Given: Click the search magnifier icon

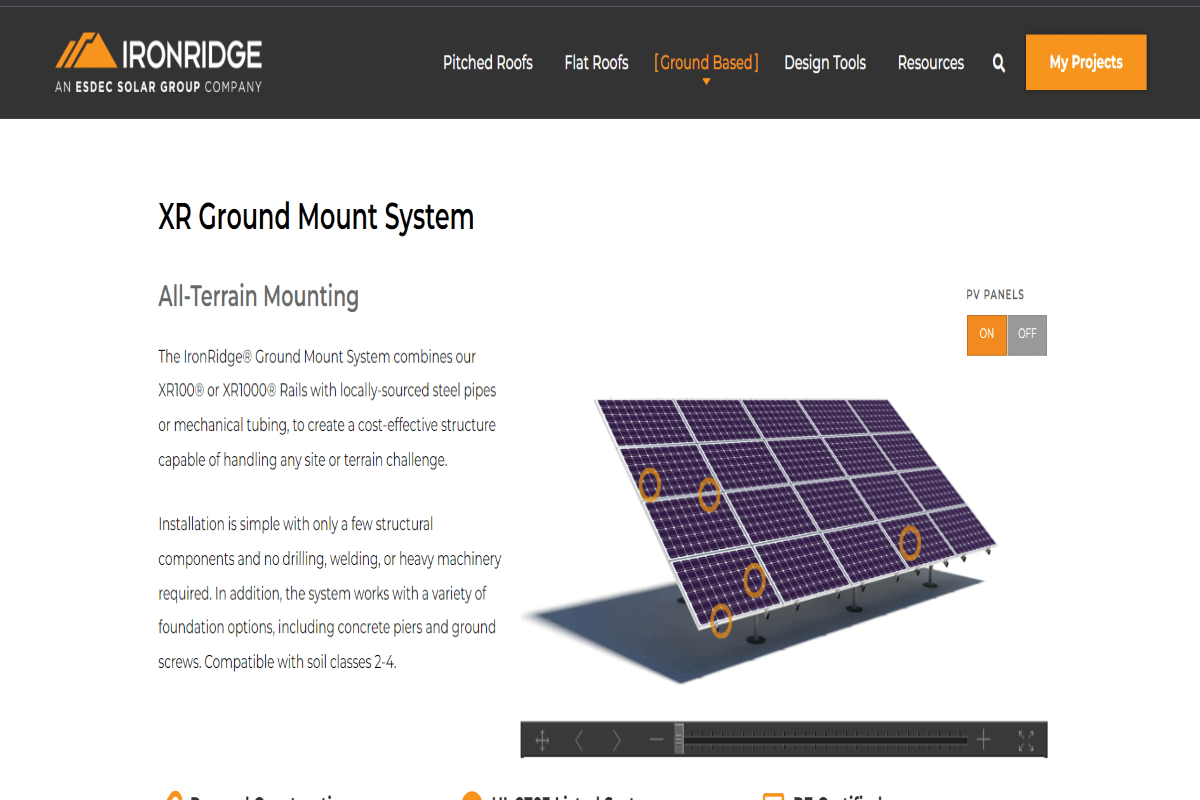Looking at the screenshot, I should click(x=998, y=63).
